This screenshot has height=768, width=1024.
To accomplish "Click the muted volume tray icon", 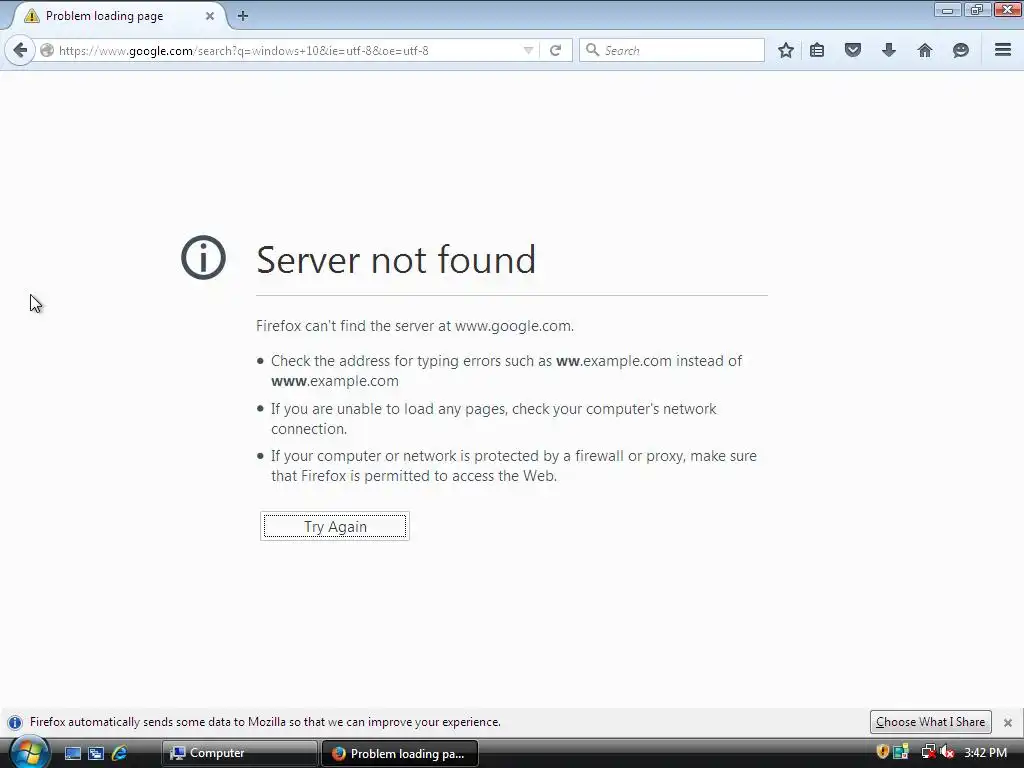I will click(947, 752).
